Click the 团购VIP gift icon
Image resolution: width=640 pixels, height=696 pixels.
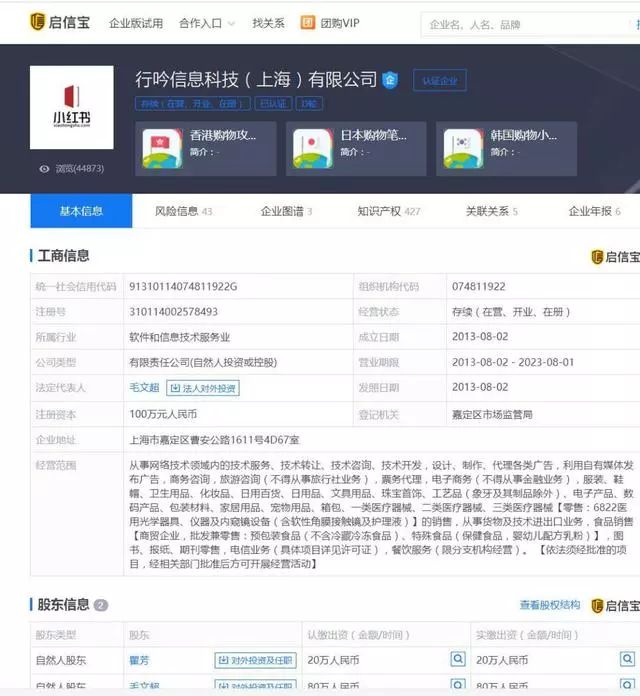coord(308,23)
